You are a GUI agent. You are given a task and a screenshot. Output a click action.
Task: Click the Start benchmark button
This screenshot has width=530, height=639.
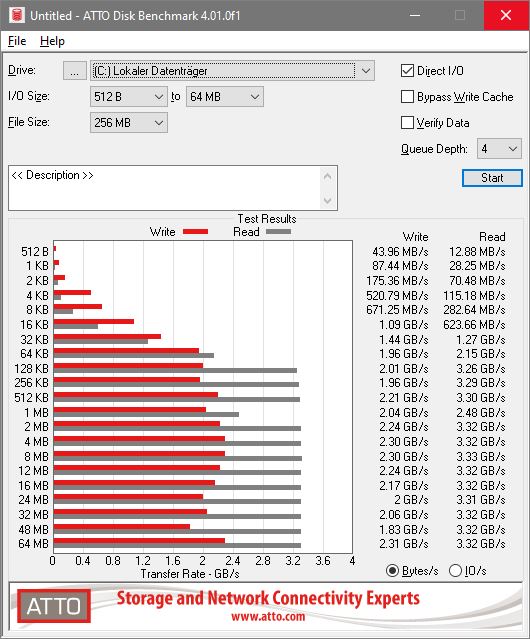click(x=492, y=178)
